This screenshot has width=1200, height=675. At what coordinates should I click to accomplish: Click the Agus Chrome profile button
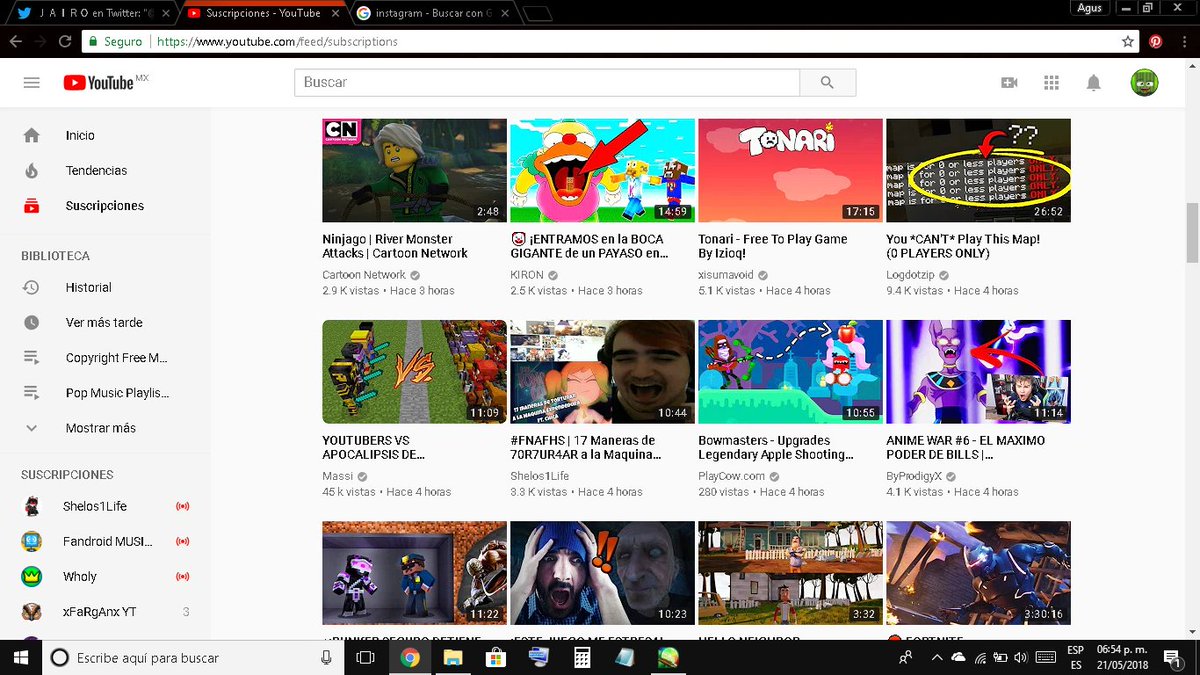click(x=1089, y=8)
